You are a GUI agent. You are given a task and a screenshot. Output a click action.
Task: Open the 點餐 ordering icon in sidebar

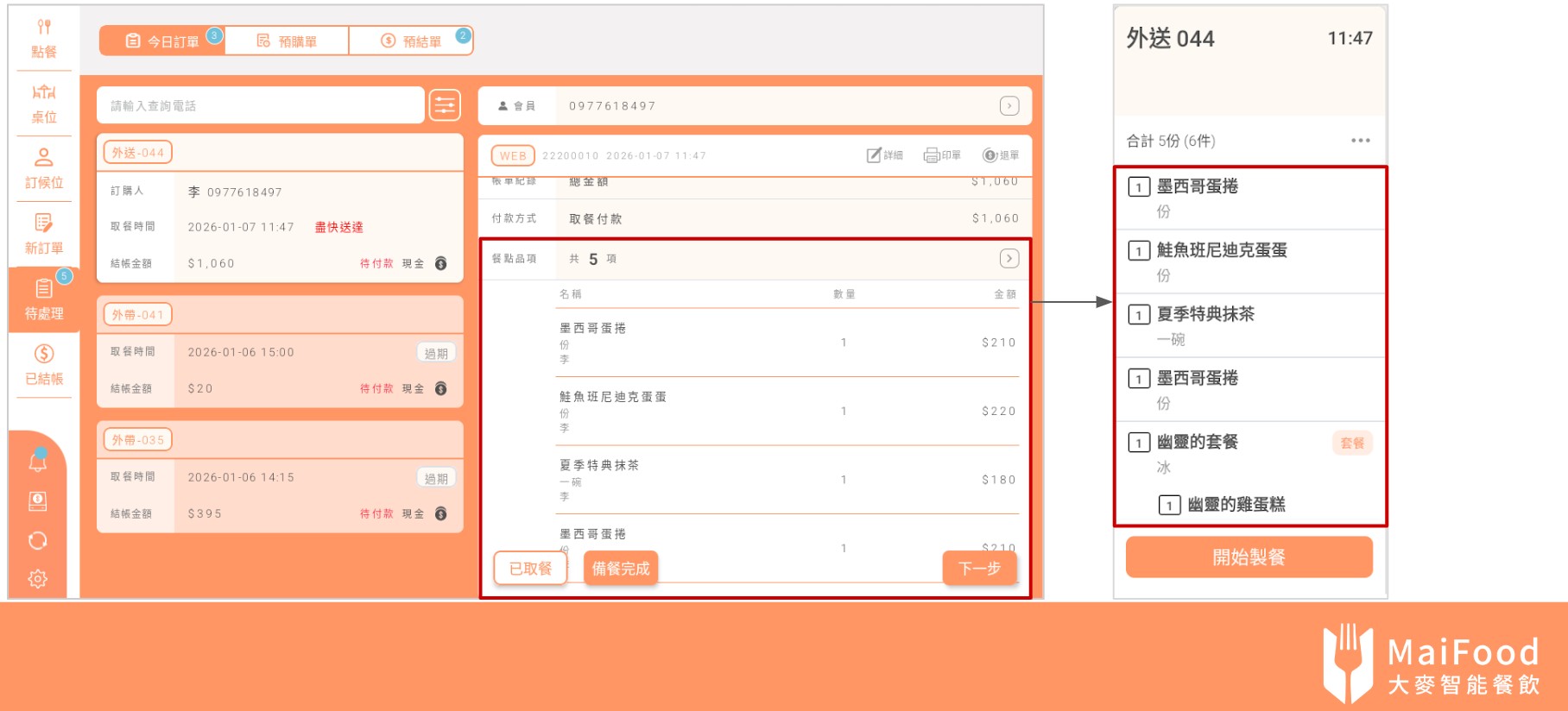(44, 38)
